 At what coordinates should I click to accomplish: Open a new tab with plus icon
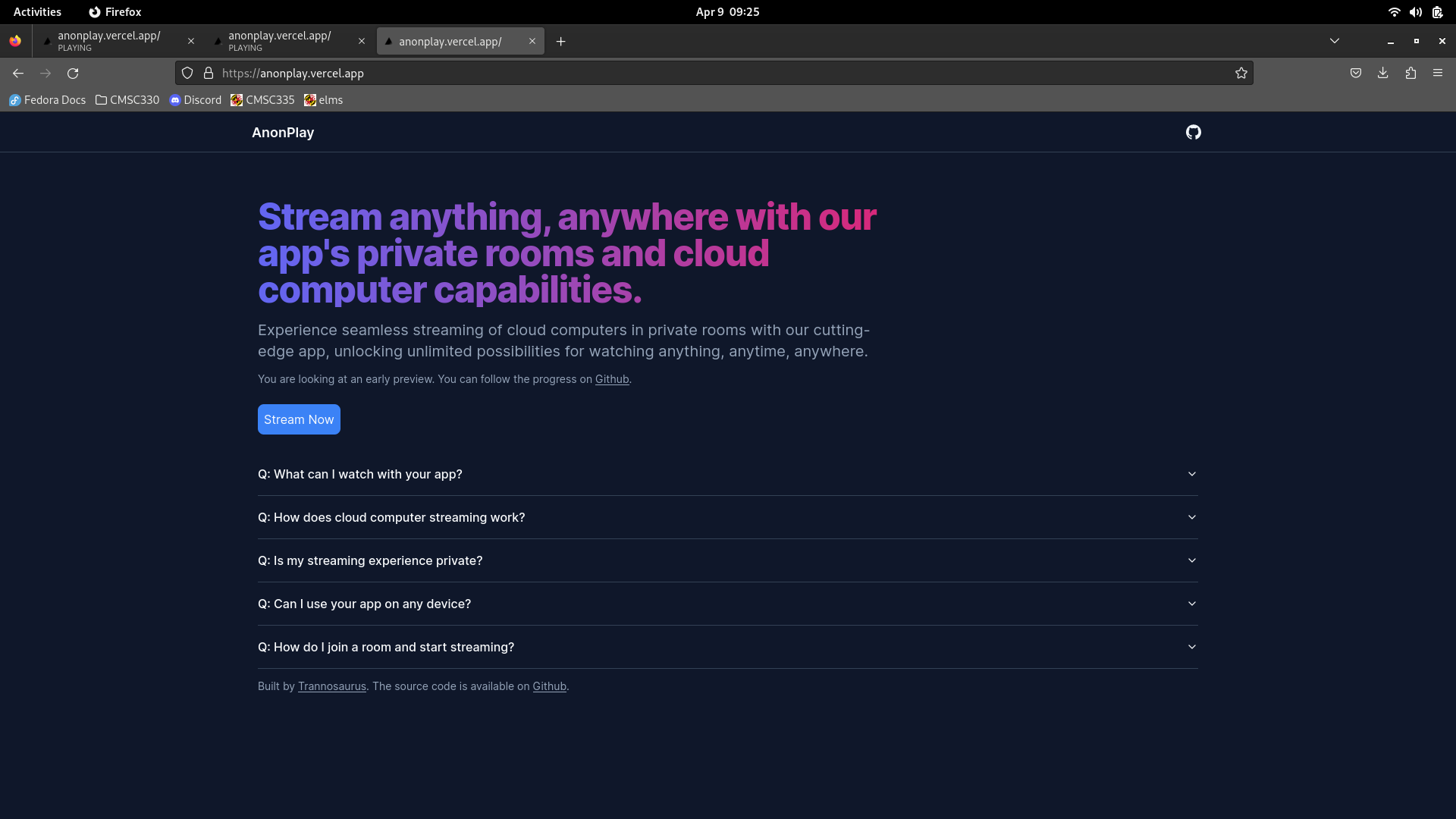point(560,42)
